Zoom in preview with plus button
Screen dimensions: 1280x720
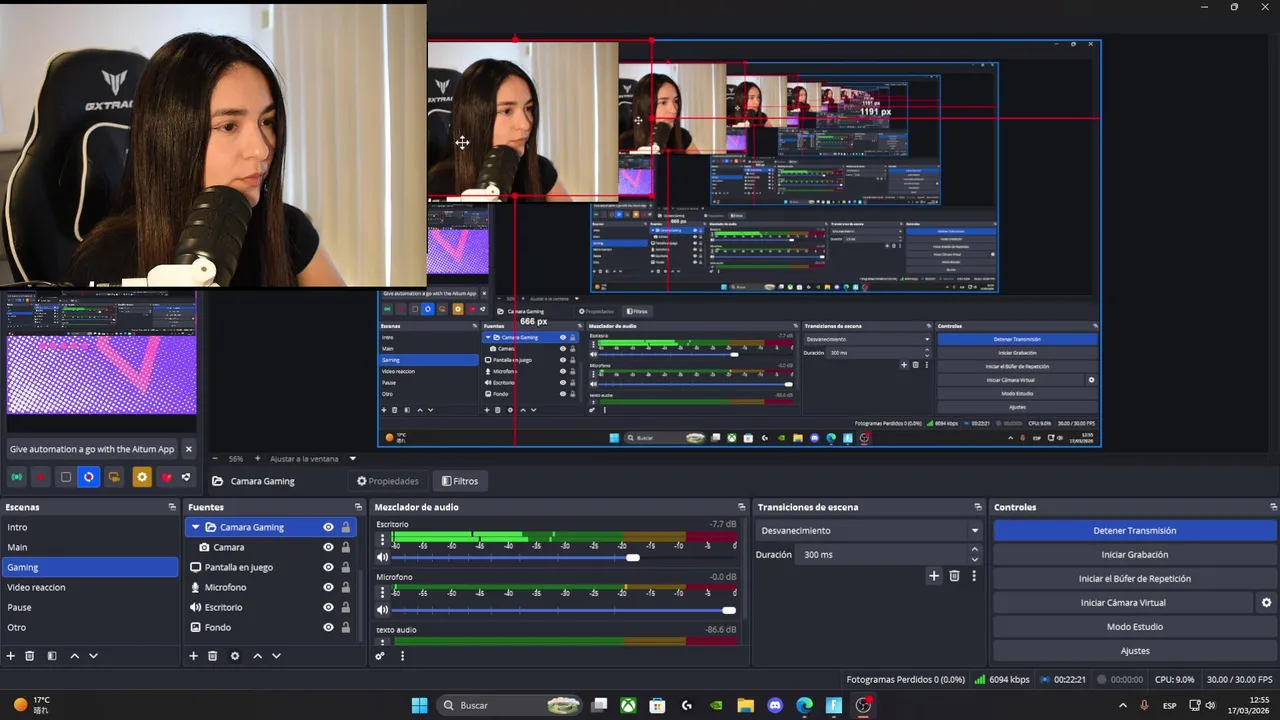point(257,459)
